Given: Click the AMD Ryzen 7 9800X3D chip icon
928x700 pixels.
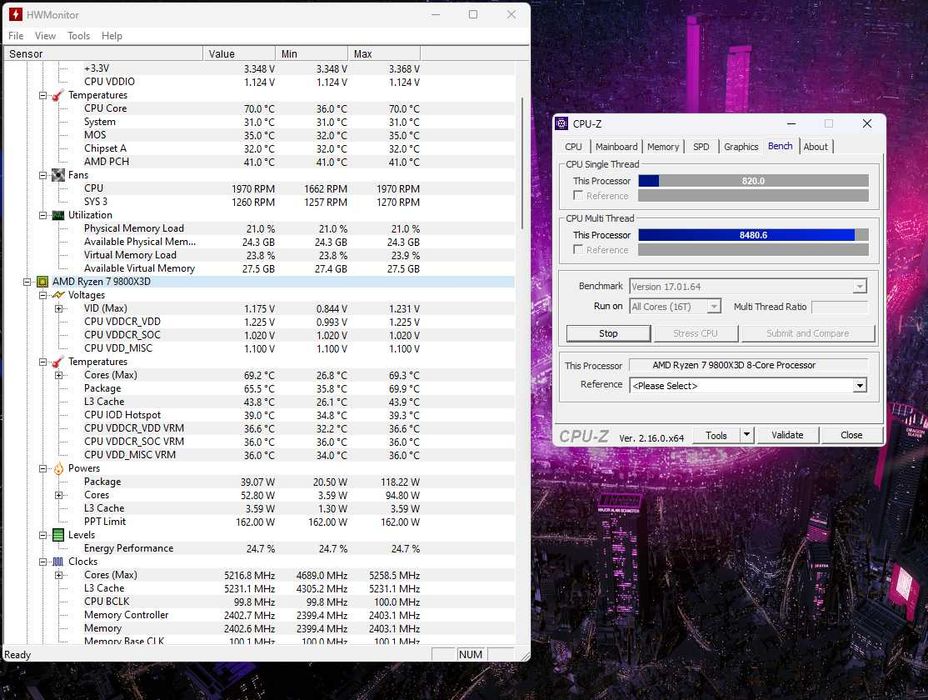Looking at the screenshot, I should pyautogui.click(x=42, y=282).
